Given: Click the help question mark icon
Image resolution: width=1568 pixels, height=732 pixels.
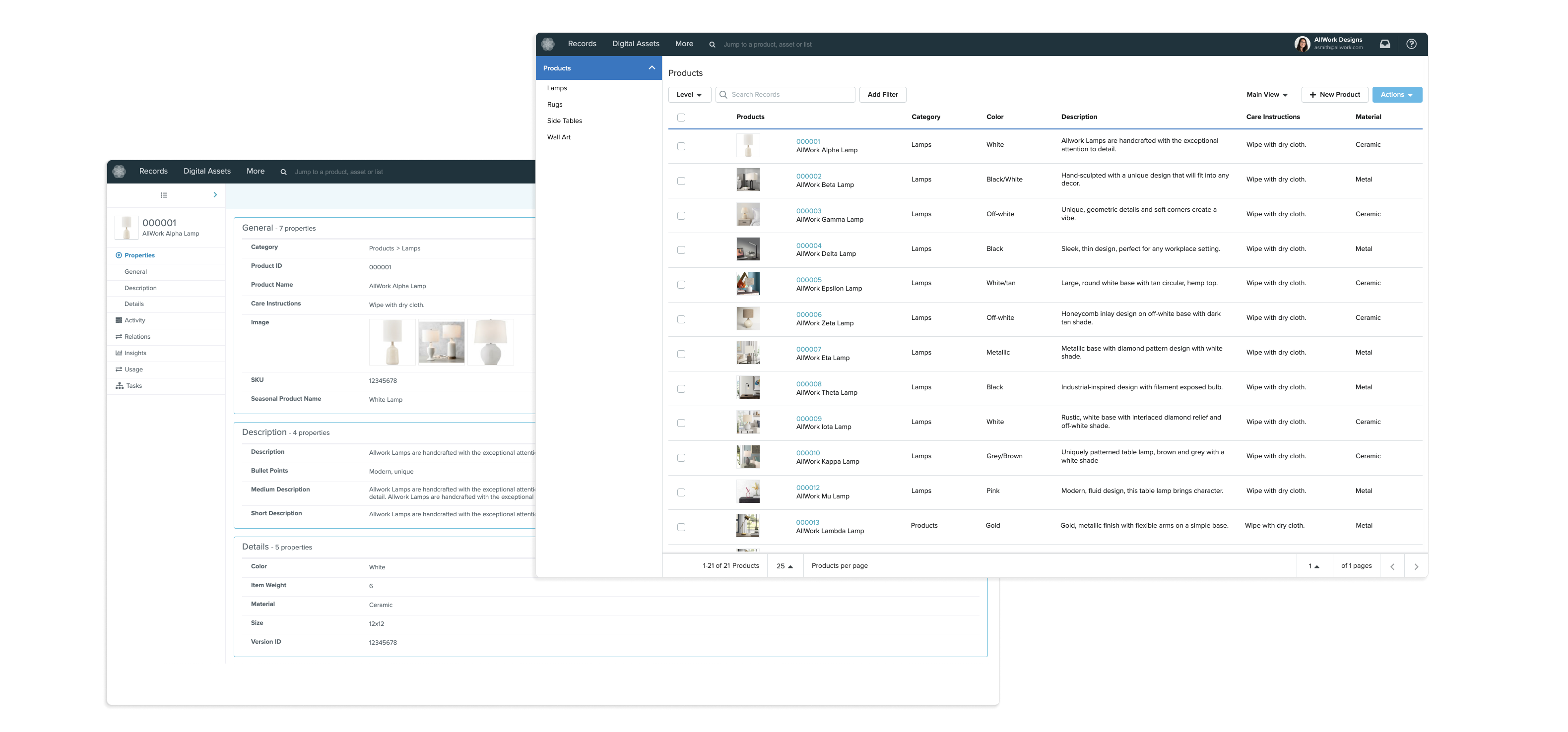Looking at the screenshot, I should point(1411,44).
